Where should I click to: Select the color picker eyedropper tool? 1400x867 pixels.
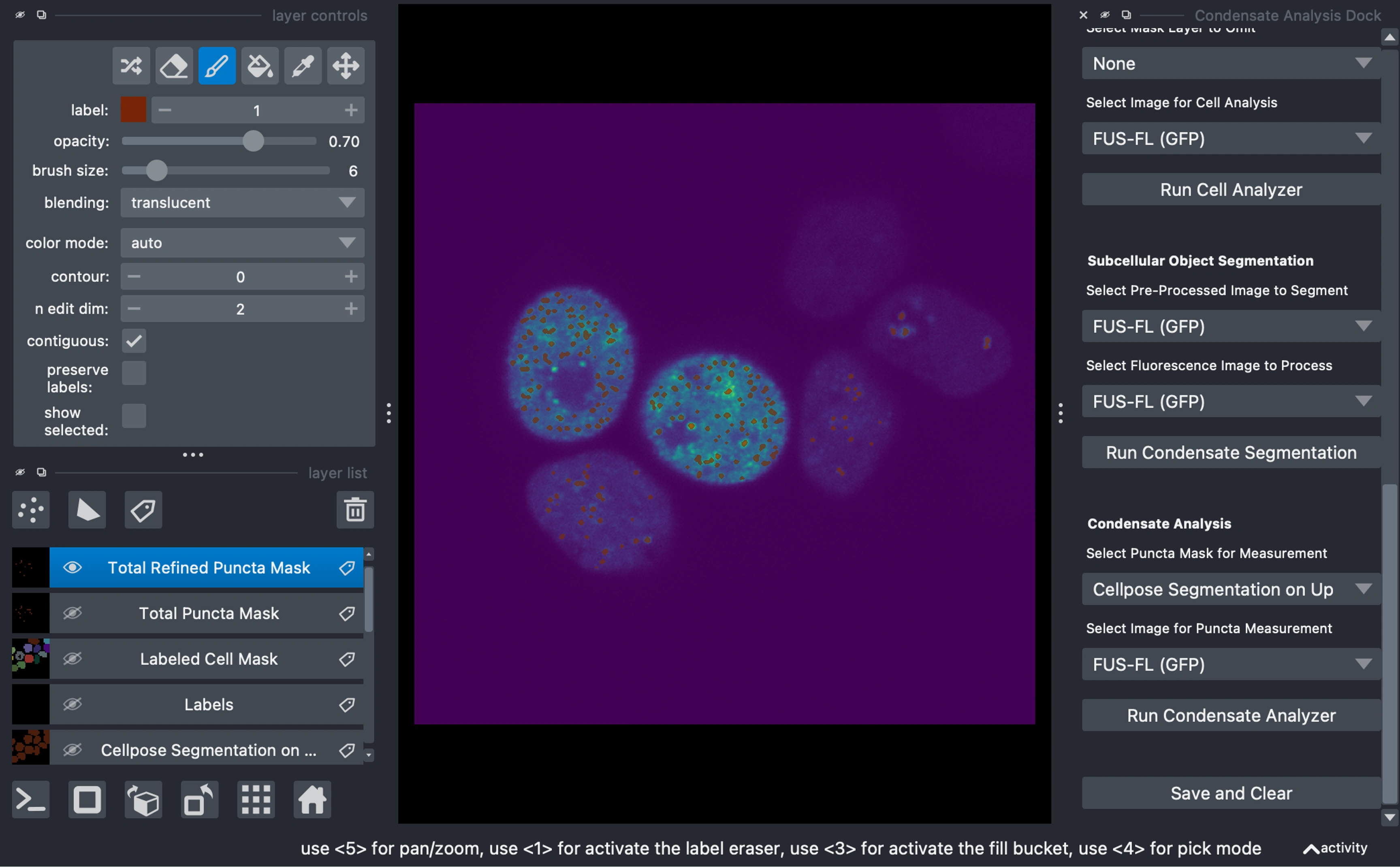click(x=303, y=66)
